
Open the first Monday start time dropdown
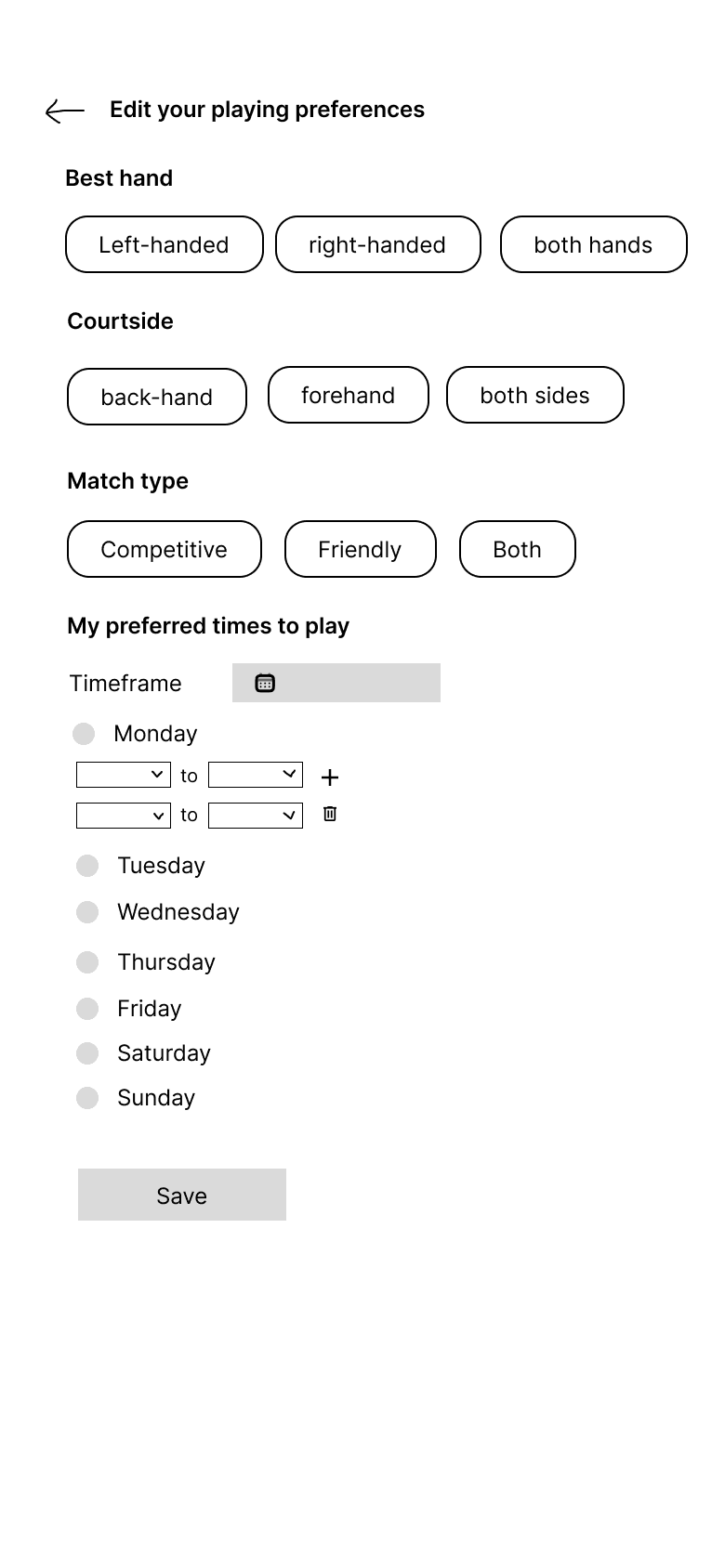[124, 775]
